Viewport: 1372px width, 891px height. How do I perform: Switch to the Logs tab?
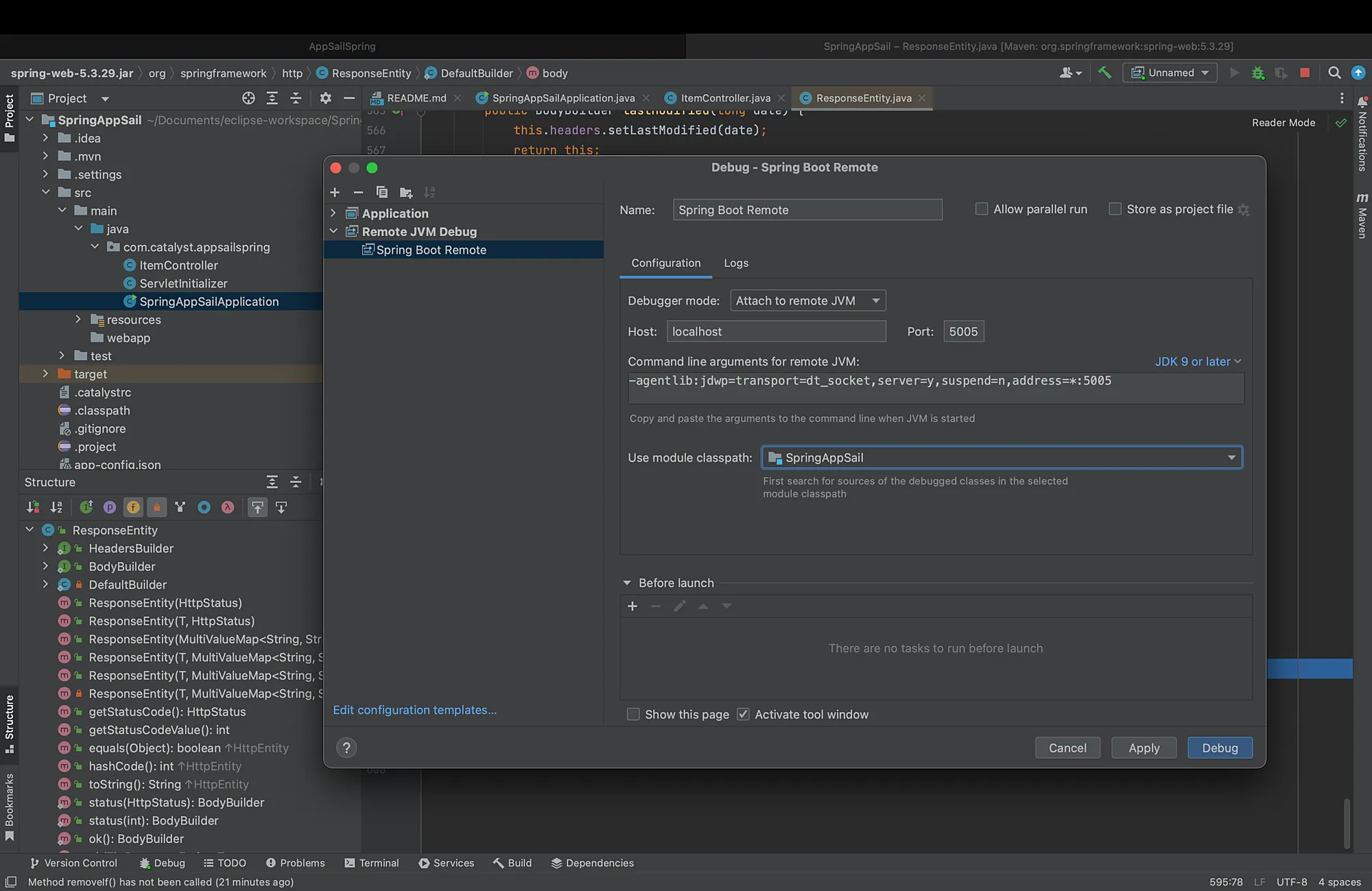[736, 263]
